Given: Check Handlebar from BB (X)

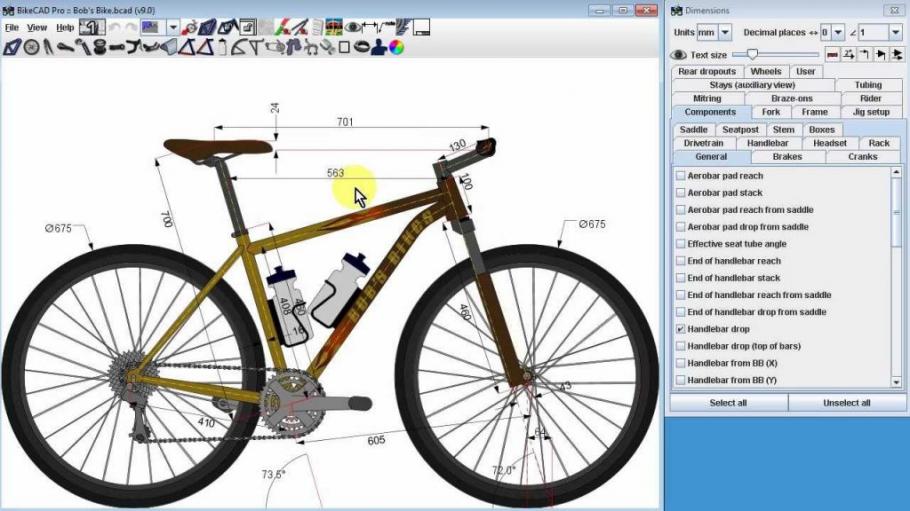Looking at the screenshot, I should [681, 363].
